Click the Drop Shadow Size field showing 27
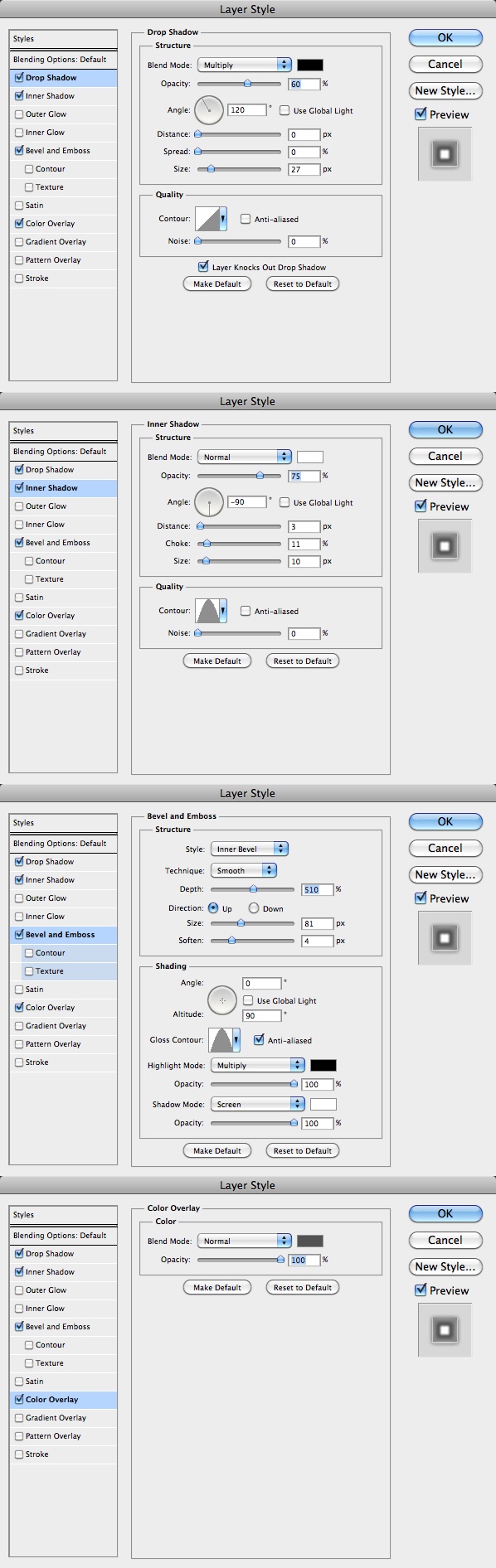 304,169
